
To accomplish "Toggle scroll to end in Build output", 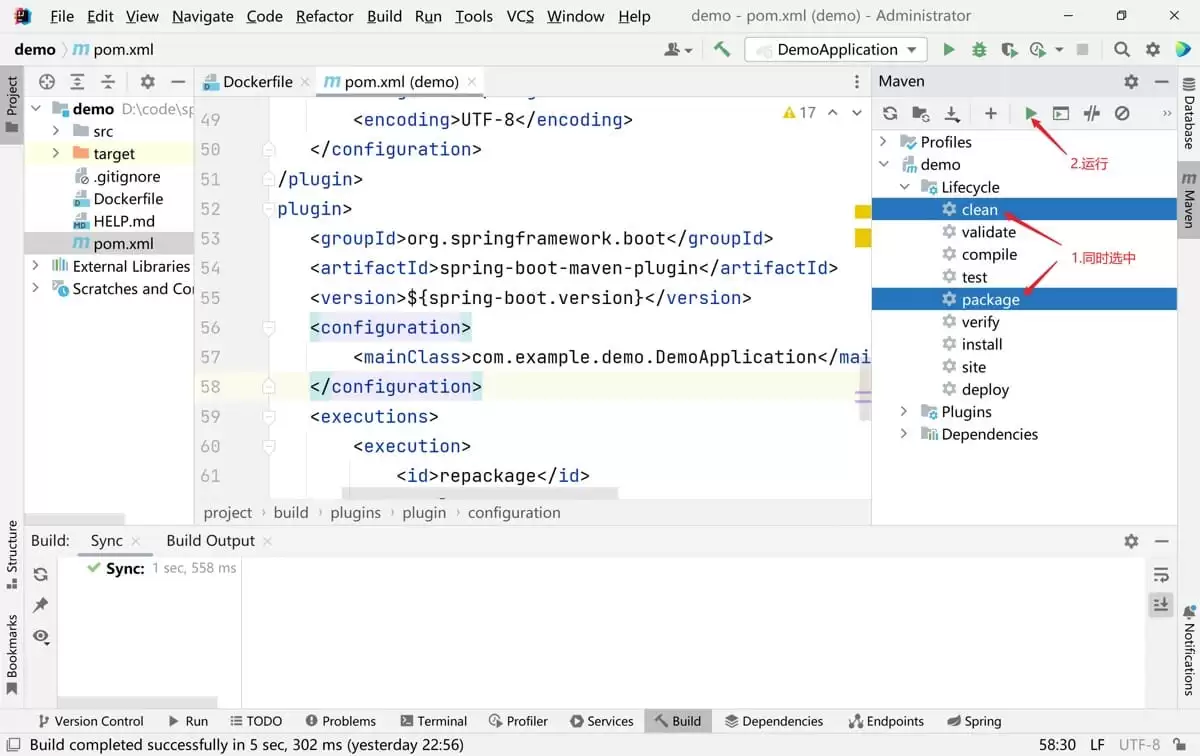I will coord(1161,604).
